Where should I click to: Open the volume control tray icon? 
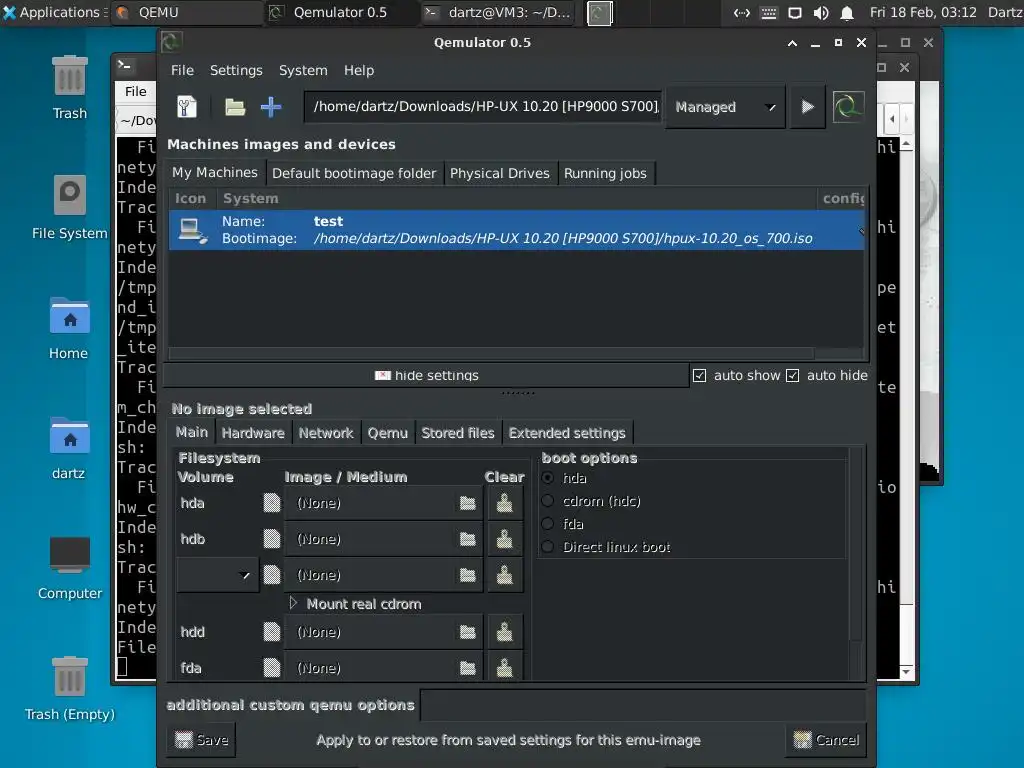(x=821, y=12)
